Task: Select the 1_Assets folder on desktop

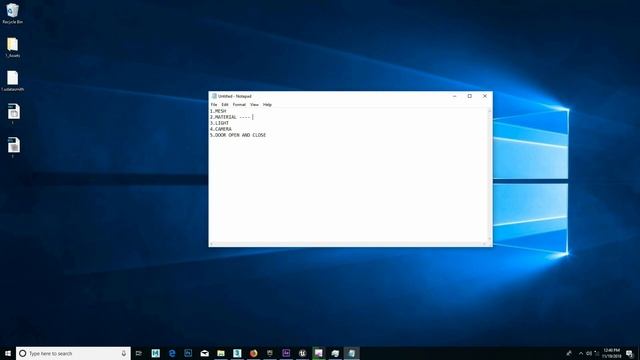Action: pyautogui.click(x=13, y=47)
